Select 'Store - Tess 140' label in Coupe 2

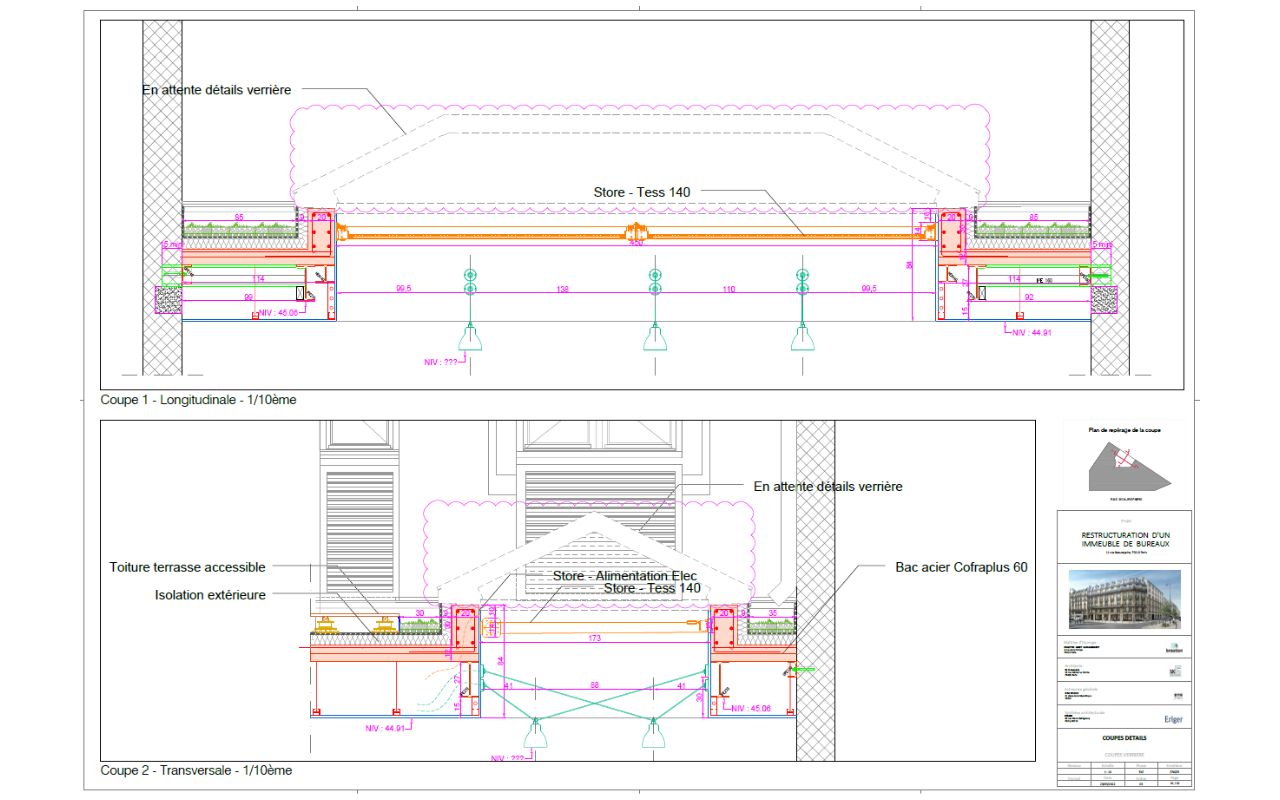(652, 588)
